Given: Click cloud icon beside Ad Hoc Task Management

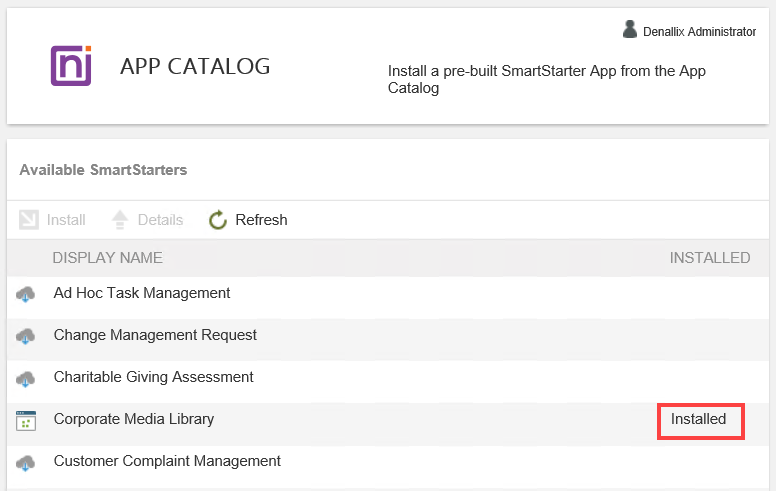Looking at the screenshot, I should [26, 294].
